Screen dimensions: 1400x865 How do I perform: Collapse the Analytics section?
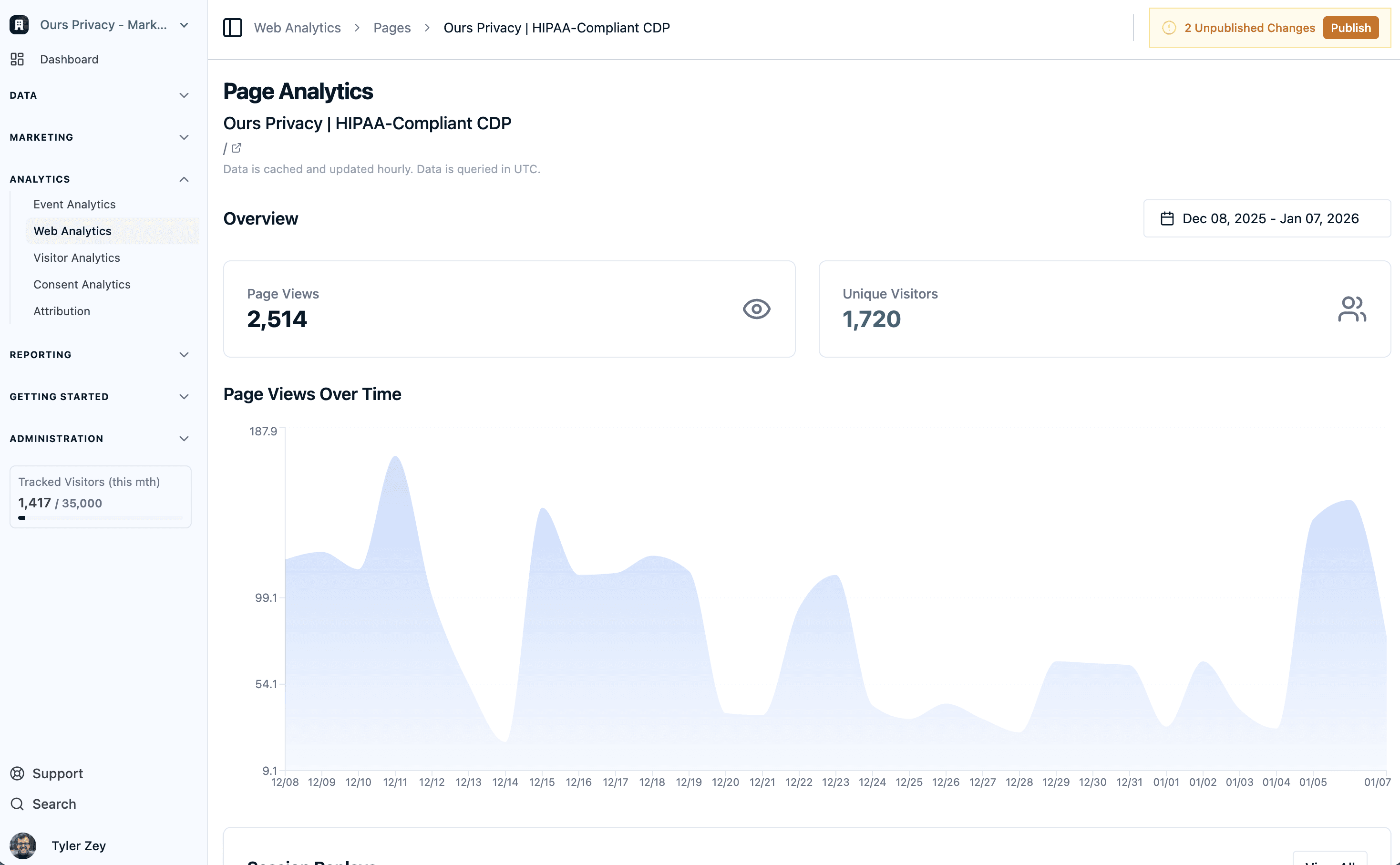coord(184,179)
